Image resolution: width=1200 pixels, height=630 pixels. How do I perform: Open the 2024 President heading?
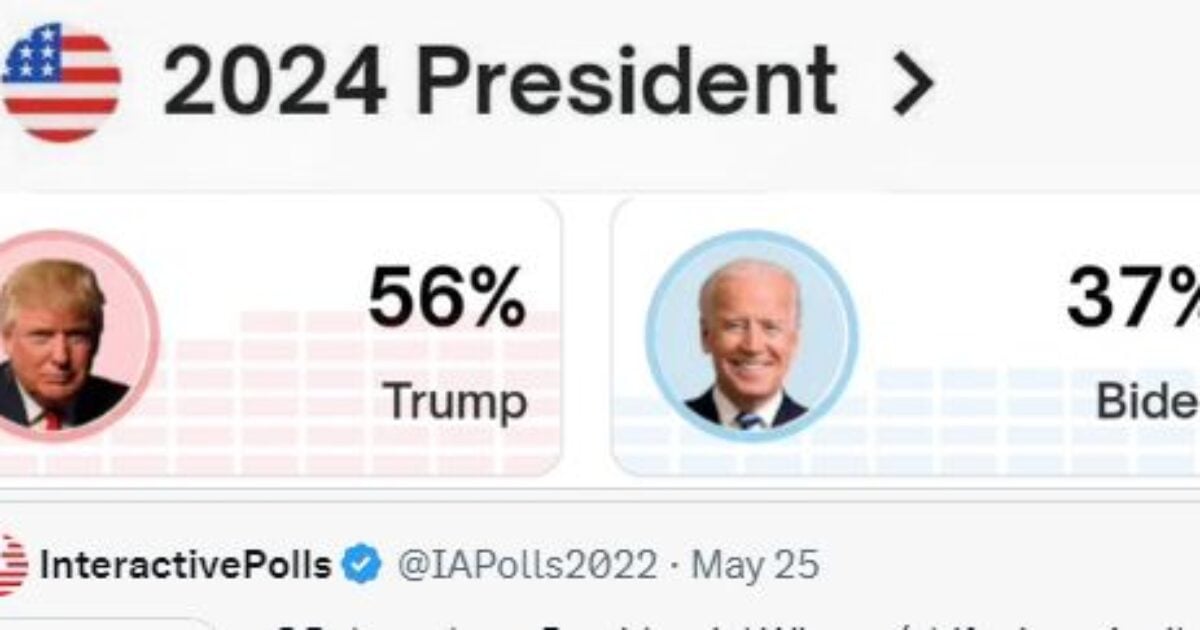(498, 82)
